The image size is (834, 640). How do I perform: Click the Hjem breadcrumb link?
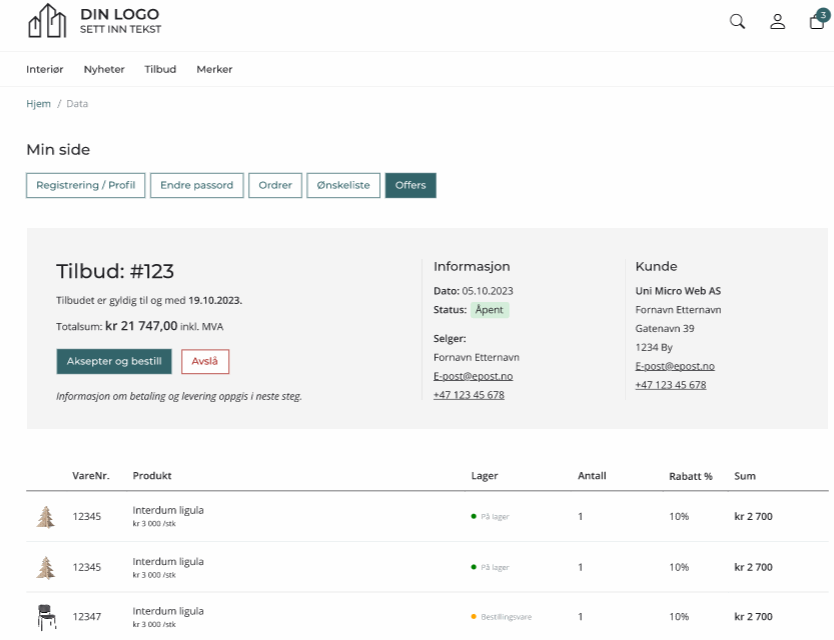click(38, 104)
